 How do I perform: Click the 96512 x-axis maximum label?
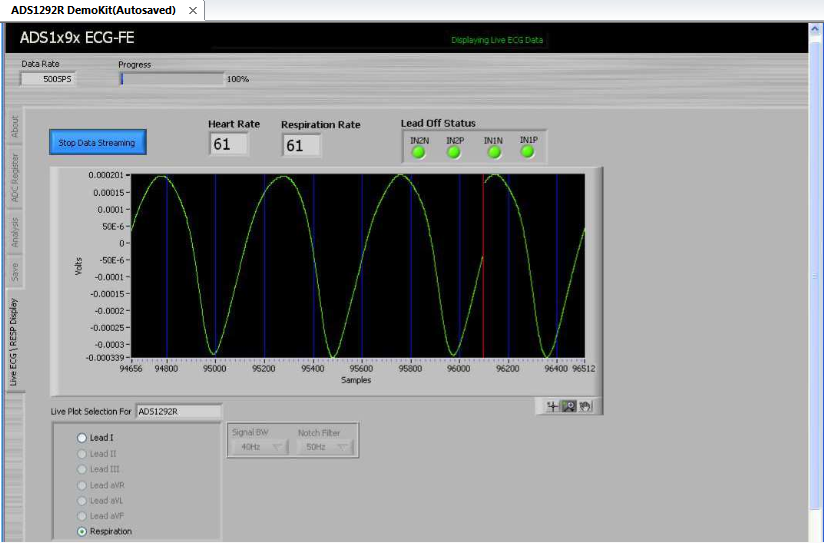(x=584, y=369)
